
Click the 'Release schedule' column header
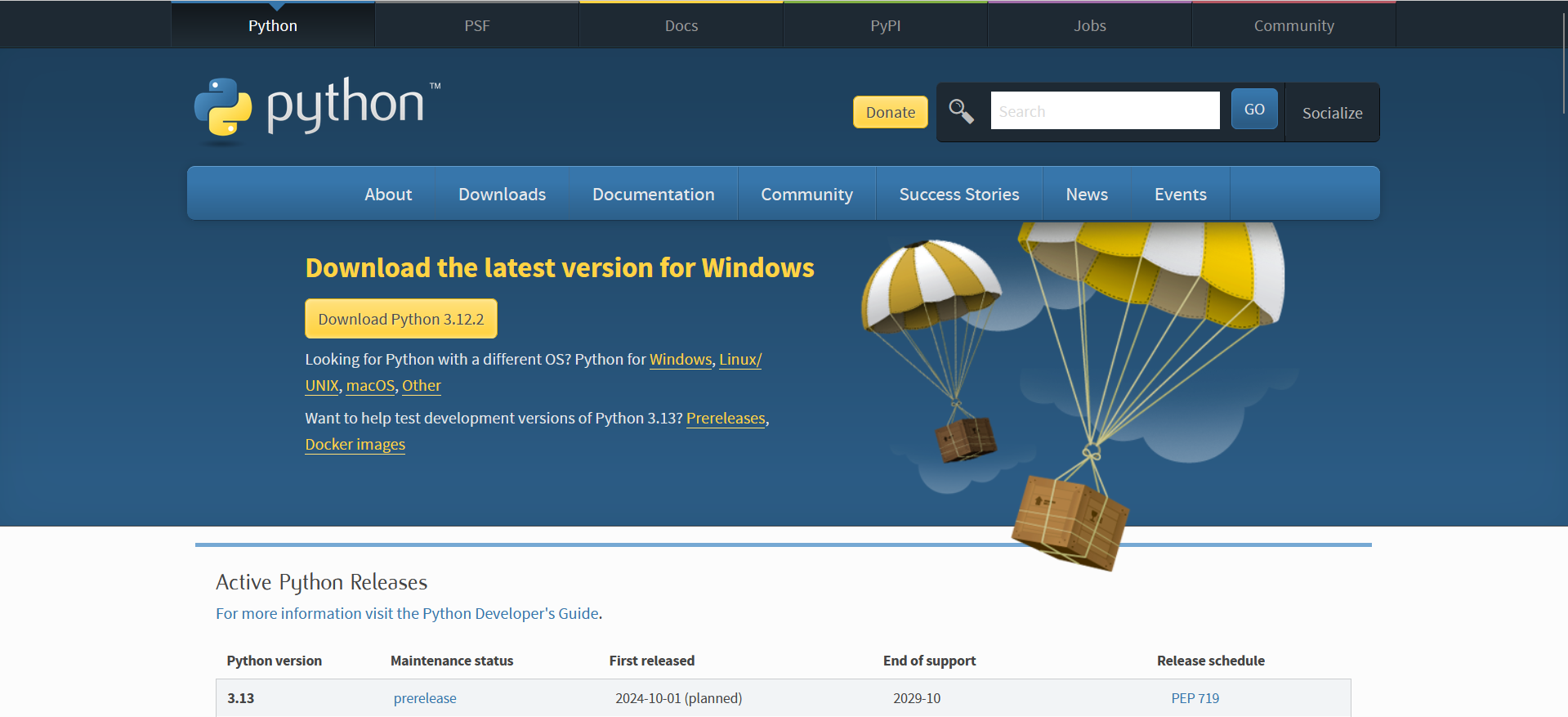pyautogui.click(x=1211, y=661)
